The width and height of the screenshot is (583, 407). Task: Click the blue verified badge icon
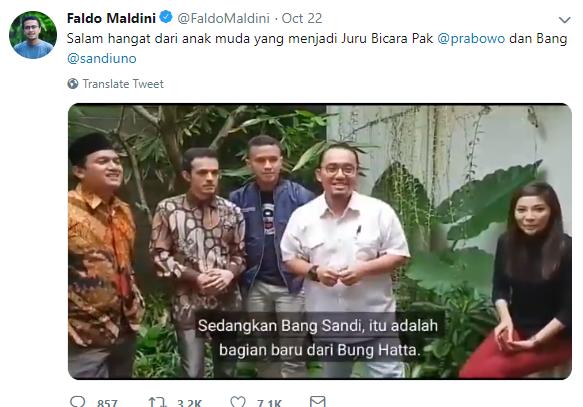(x=166, y=17)
